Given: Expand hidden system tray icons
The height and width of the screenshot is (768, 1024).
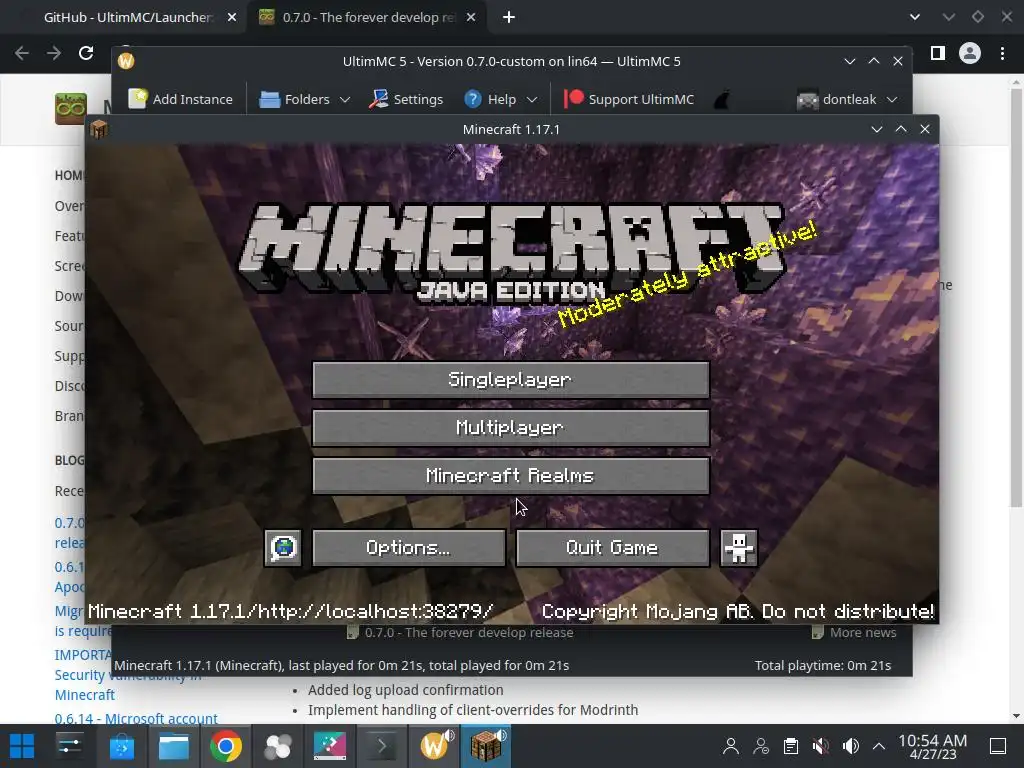Looking at the screenshot, I should pos(879,746).
